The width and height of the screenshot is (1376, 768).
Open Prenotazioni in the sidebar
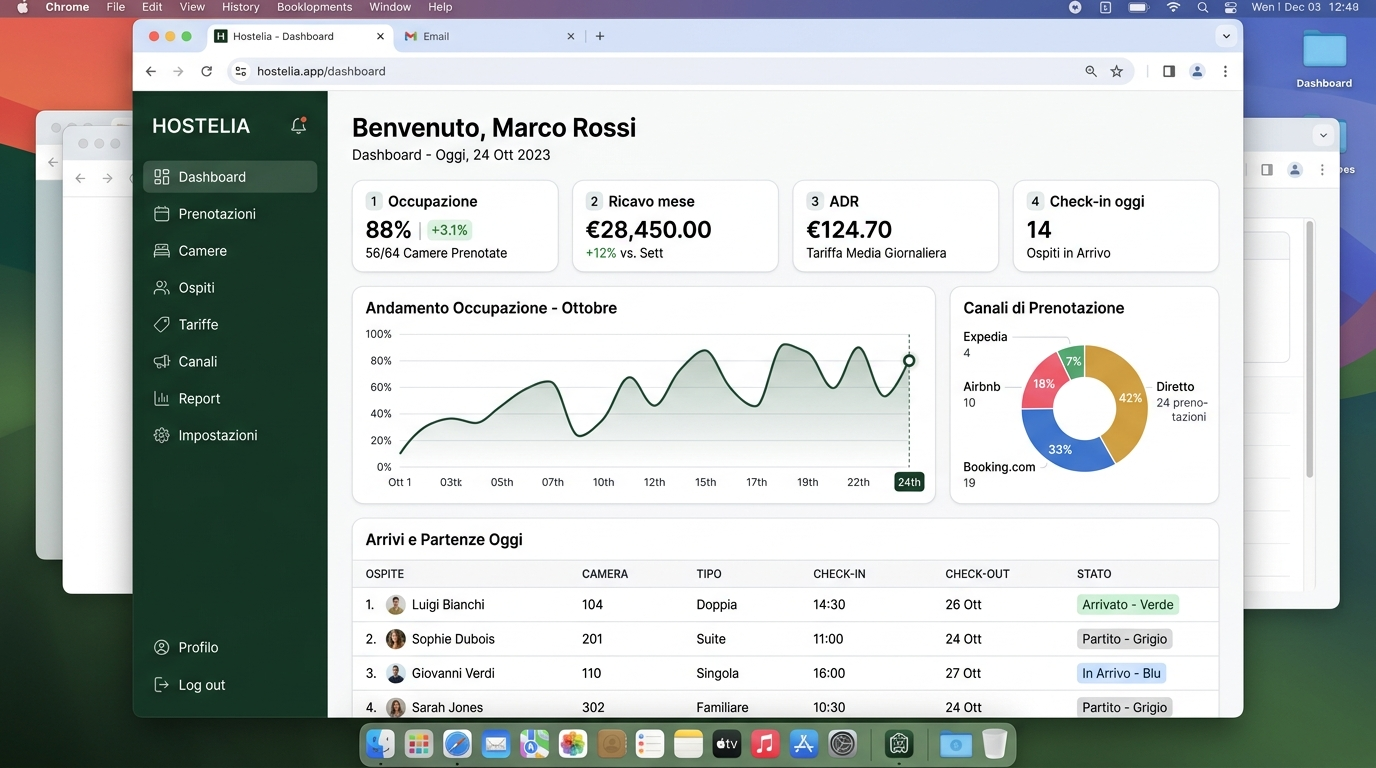[x=230, y=214]
